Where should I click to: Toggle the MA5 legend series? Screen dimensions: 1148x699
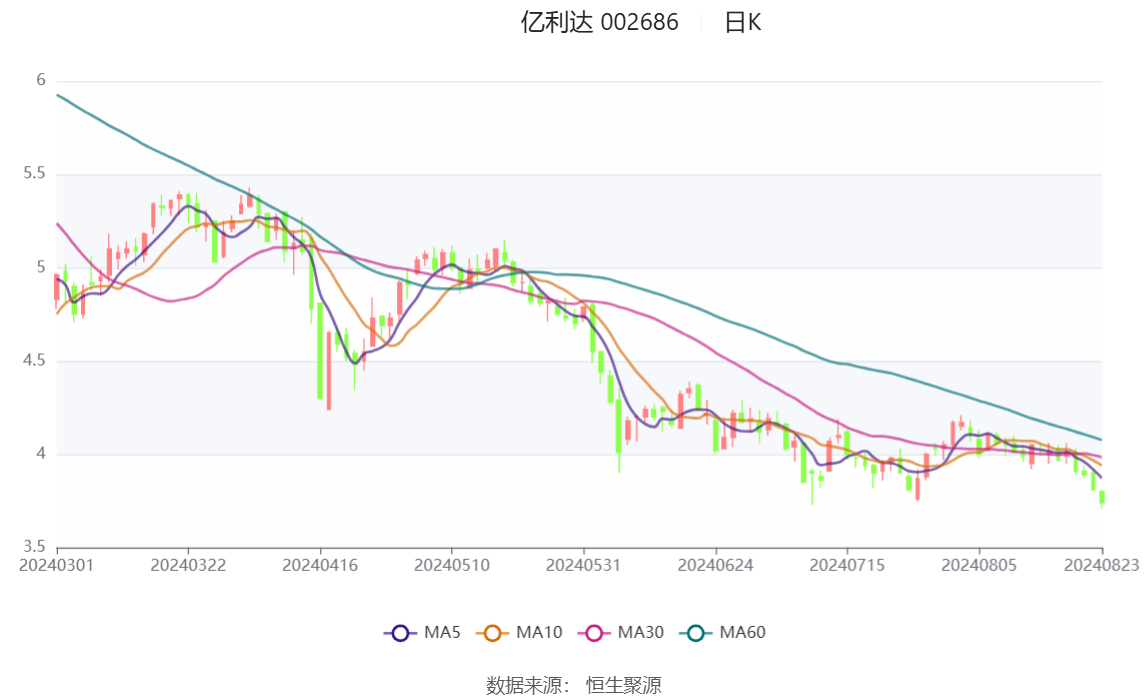[x=422, y=632]
